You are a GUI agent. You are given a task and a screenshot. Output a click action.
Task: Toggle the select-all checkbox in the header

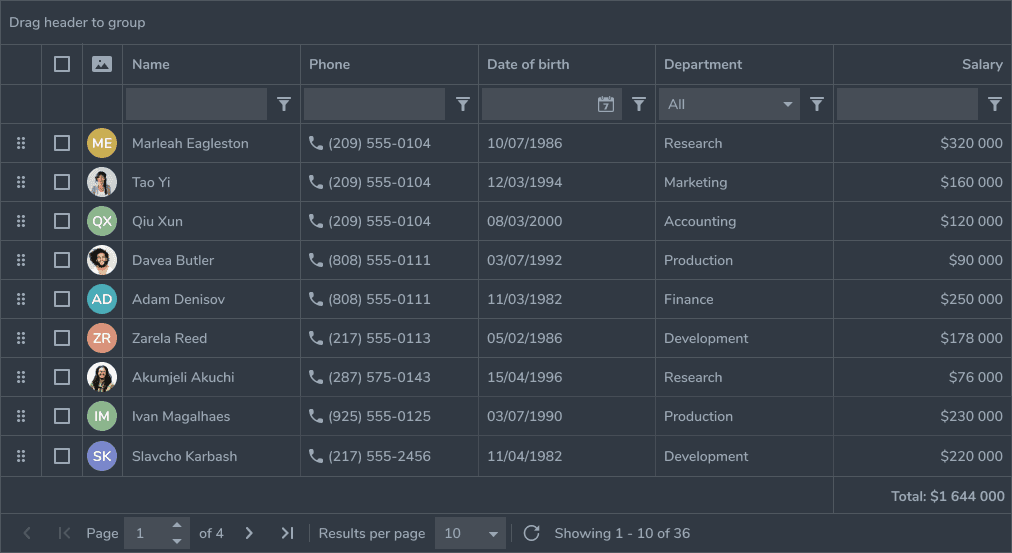(62, 64)
